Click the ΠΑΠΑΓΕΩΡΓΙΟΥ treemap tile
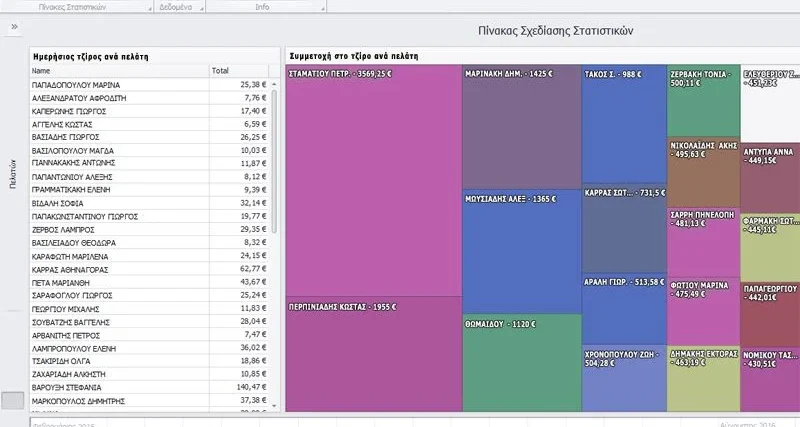 pyautogui.click(x=770, y=314)
